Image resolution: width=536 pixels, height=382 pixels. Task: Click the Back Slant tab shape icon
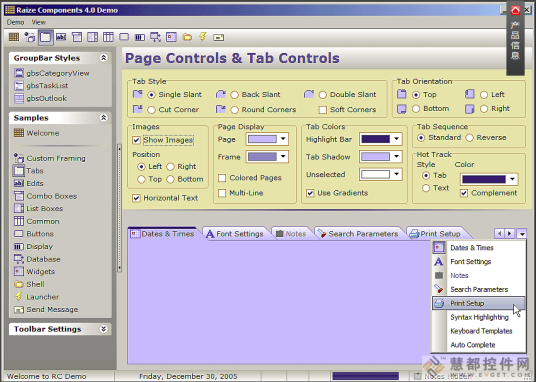click(221, 94)
